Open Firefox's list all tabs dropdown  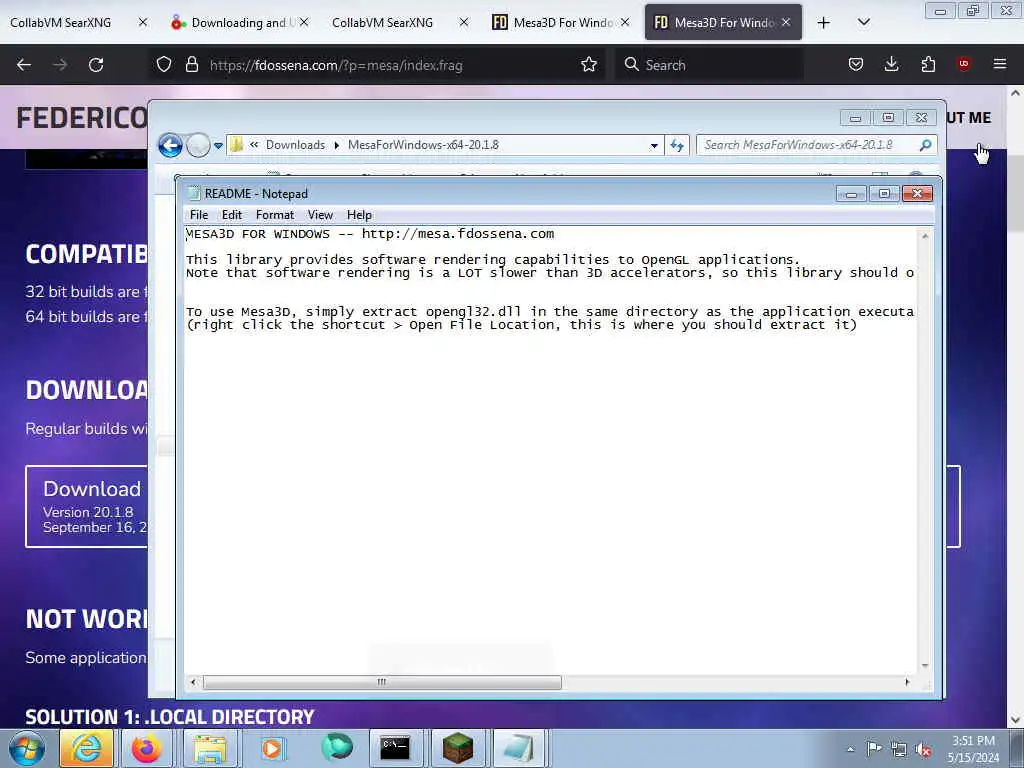click(863, 22)
